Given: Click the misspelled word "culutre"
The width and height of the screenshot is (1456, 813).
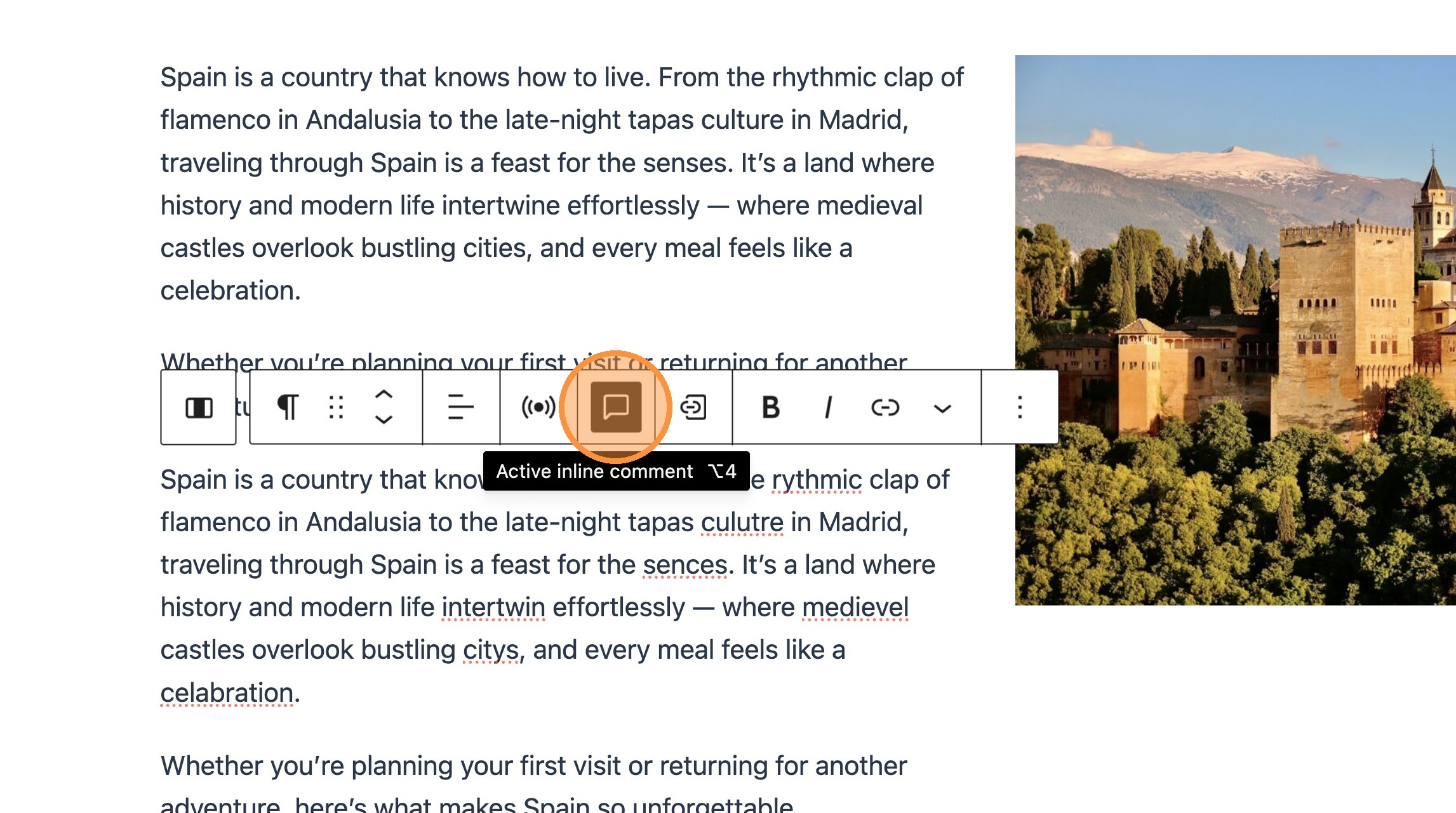Looking at the screenshot, I should tap(742, 522).
